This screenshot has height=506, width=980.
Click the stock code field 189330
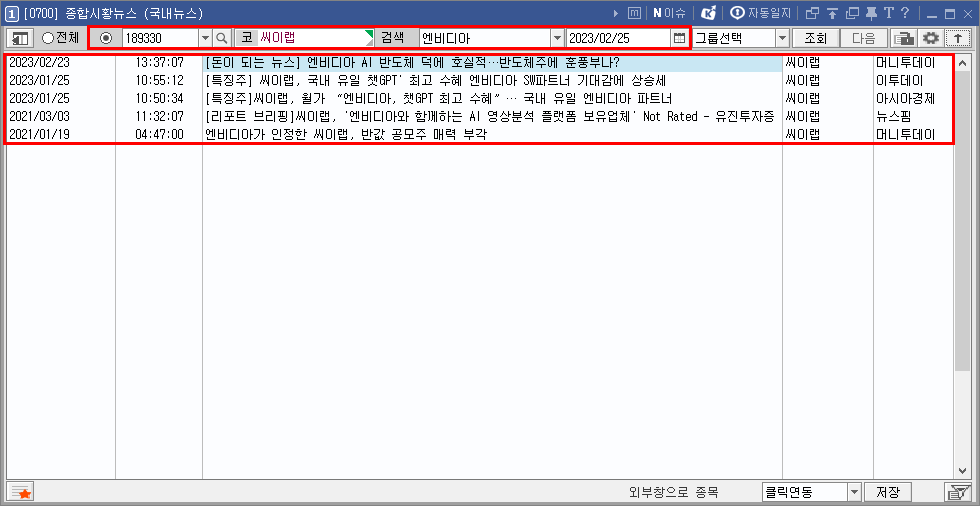(x=160, y=38)
